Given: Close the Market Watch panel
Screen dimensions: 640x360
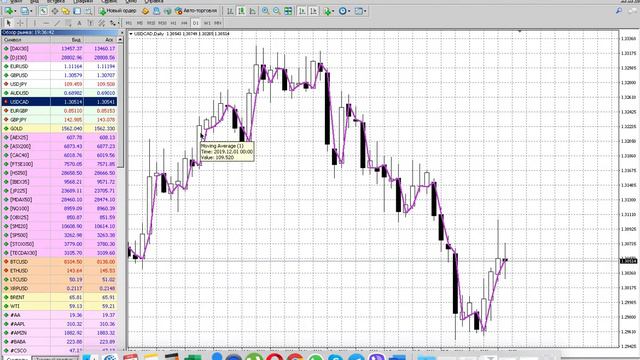Looking at the screenshot, I should (122, 32).
